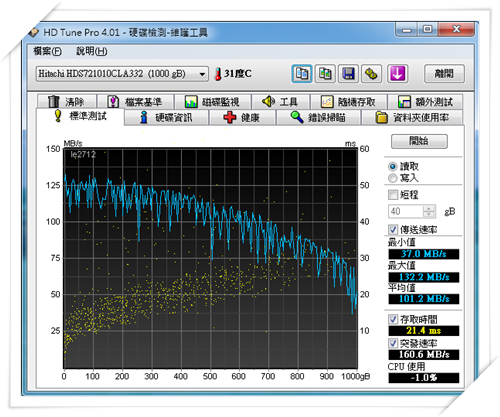This screenshot has height=417, width=500.
Task: Click the scatter icon on 隨機存取 tab
Action: [x=327, y=102]
